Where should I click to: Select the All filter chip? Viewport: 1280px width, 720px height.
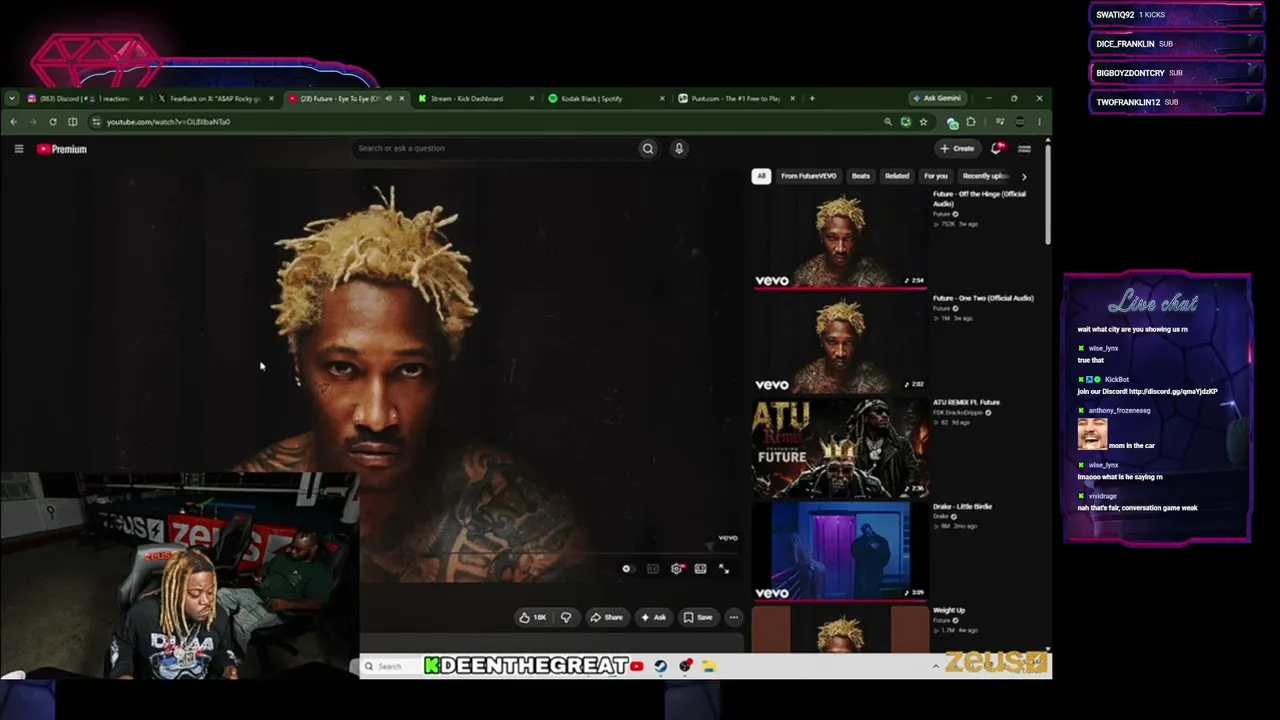click(761, 176)
